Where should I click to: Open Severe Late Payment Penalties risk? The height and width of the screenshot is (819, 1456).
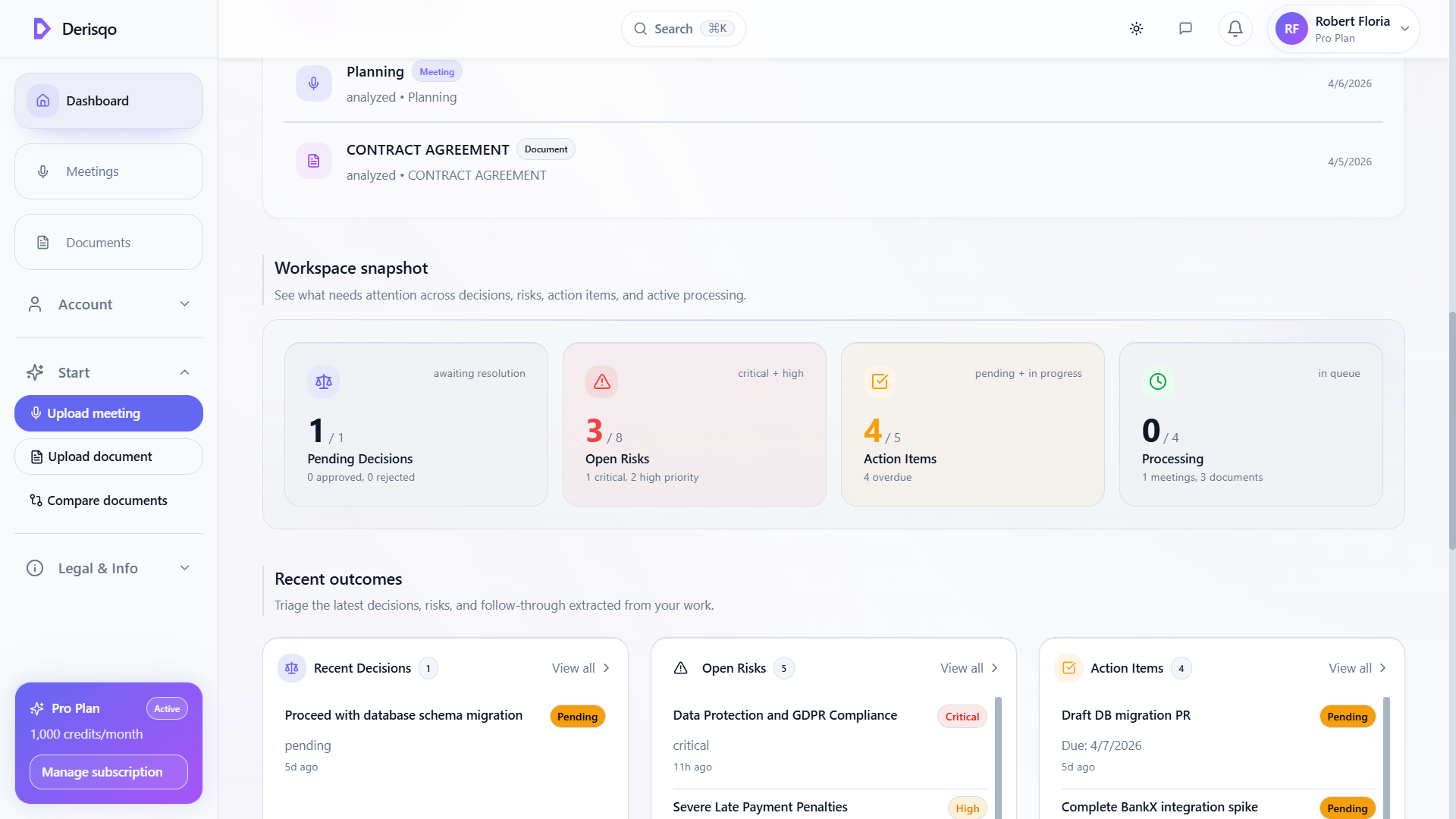coord(760,807)
